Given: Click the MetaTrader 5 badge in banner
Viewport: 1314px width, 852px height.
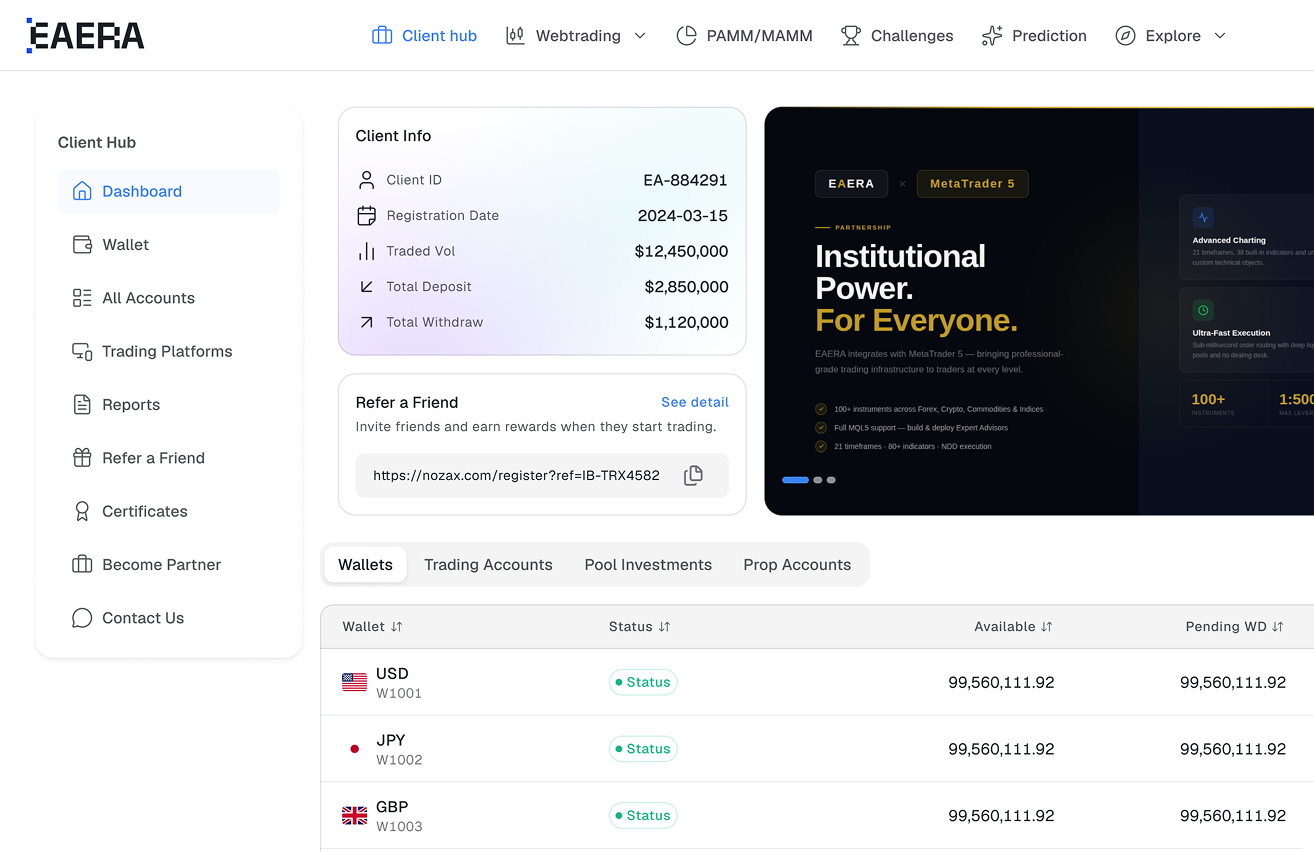Looking at the screenshot, I should click(972, 184).
